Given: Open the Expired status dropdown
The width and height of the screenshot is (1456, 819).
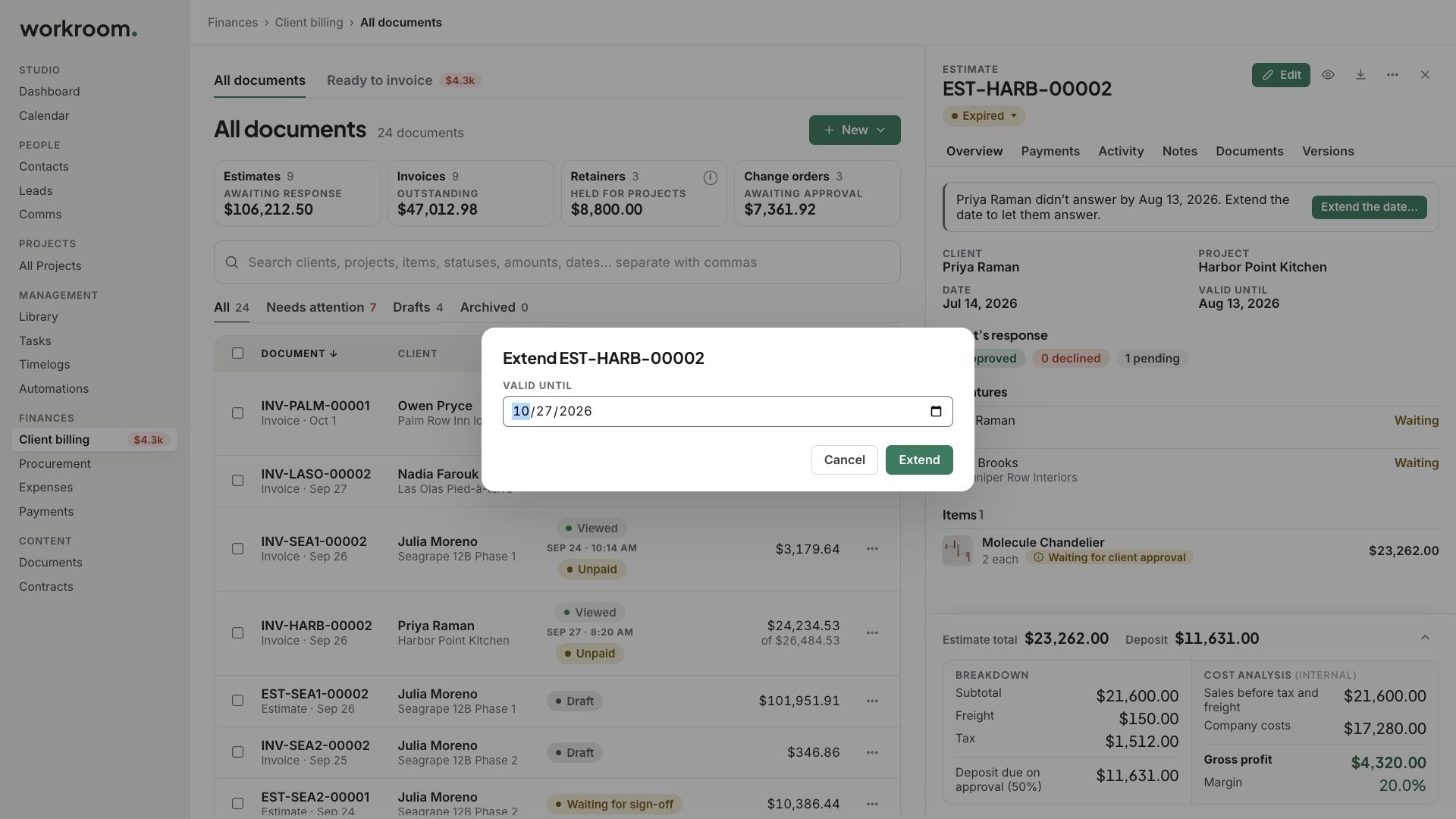Looking at the screenshot, I should pos(984,116).
